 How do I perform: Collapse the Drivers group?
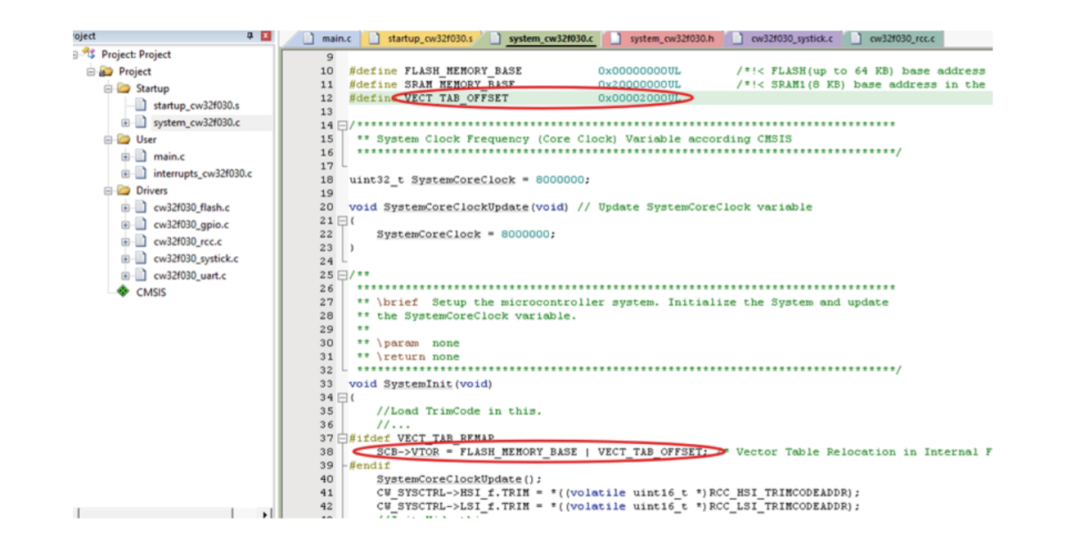pyautogui.click(x=108, y=191)
